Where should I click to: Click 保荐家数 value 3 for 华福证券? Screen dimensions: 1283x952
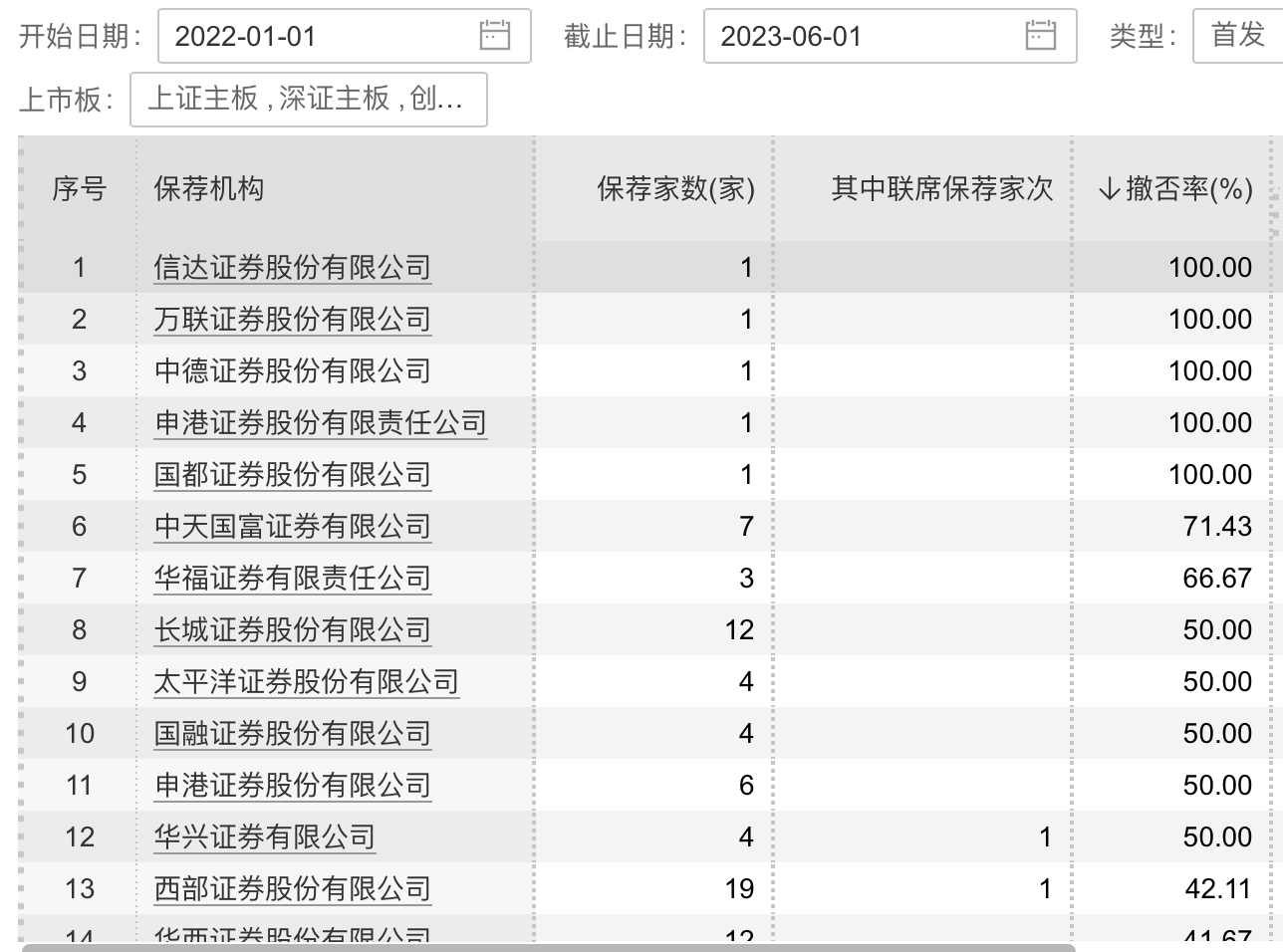[746, 578]
